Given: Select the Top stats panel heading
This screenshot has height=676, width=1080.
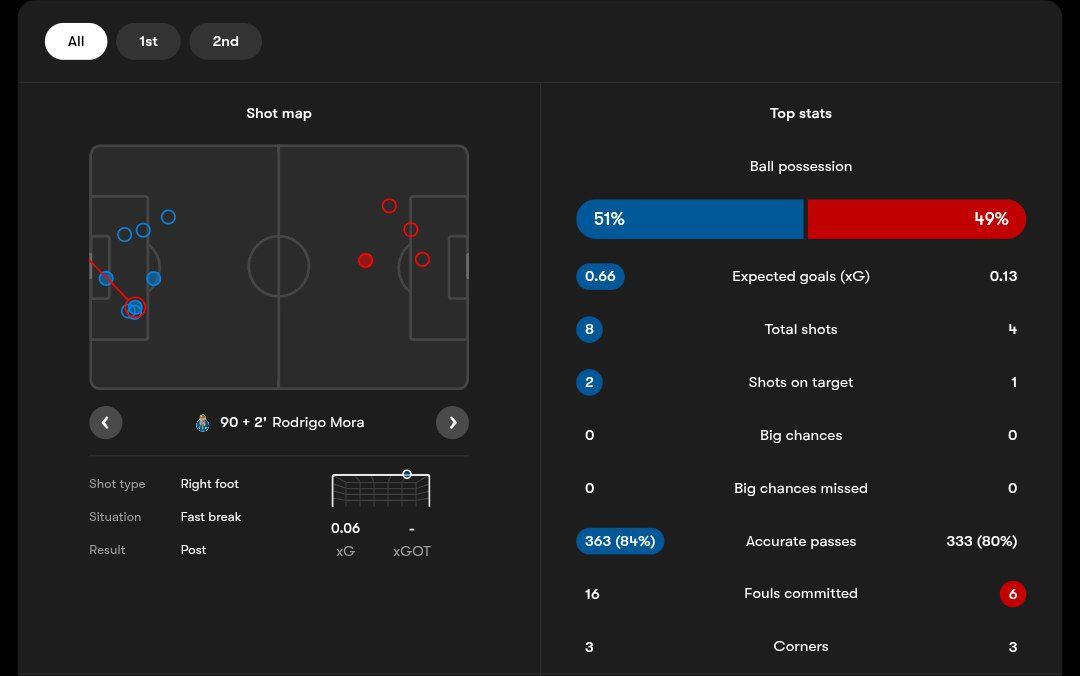Looking at the screenshot, I should (801, 113).
